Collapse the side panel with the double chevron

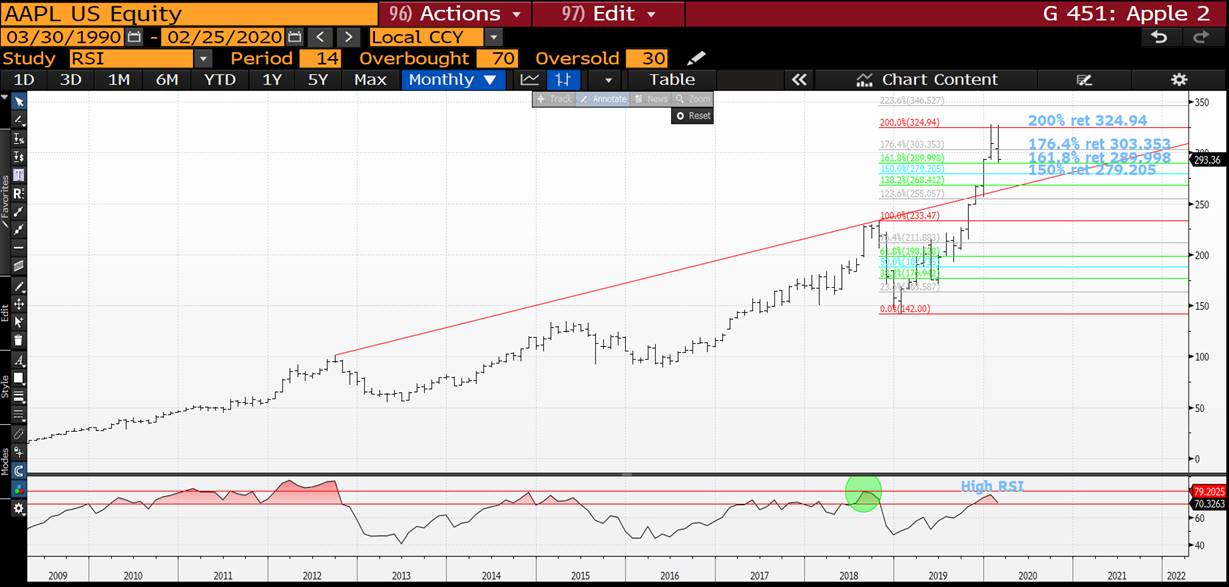[798, 80]
